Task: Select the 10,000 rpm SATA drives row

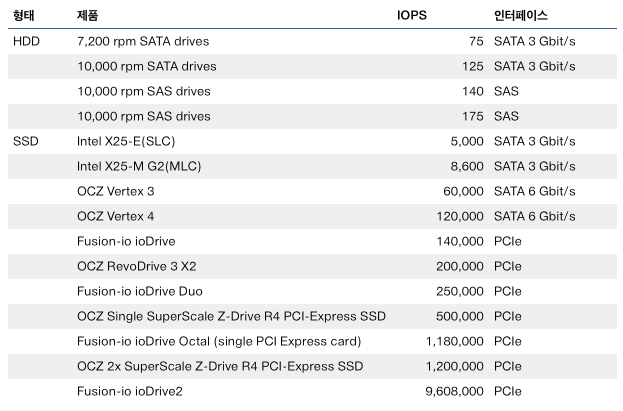Action: pos(312,66)
